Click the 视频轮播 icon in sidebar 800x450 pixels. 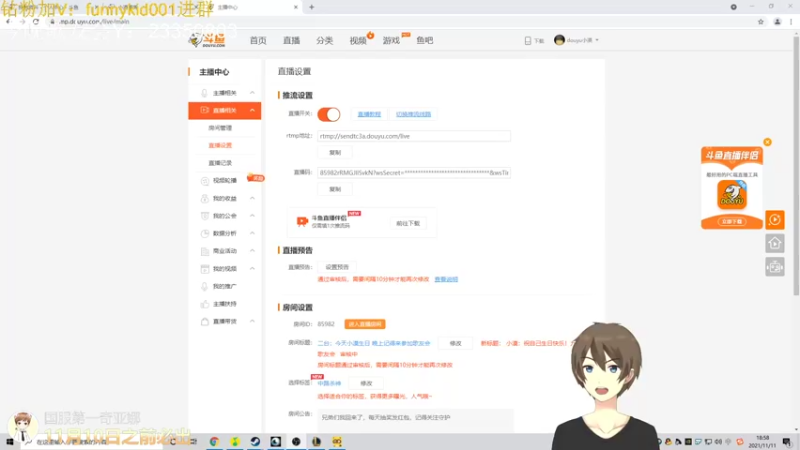click(x=205, y=181)
